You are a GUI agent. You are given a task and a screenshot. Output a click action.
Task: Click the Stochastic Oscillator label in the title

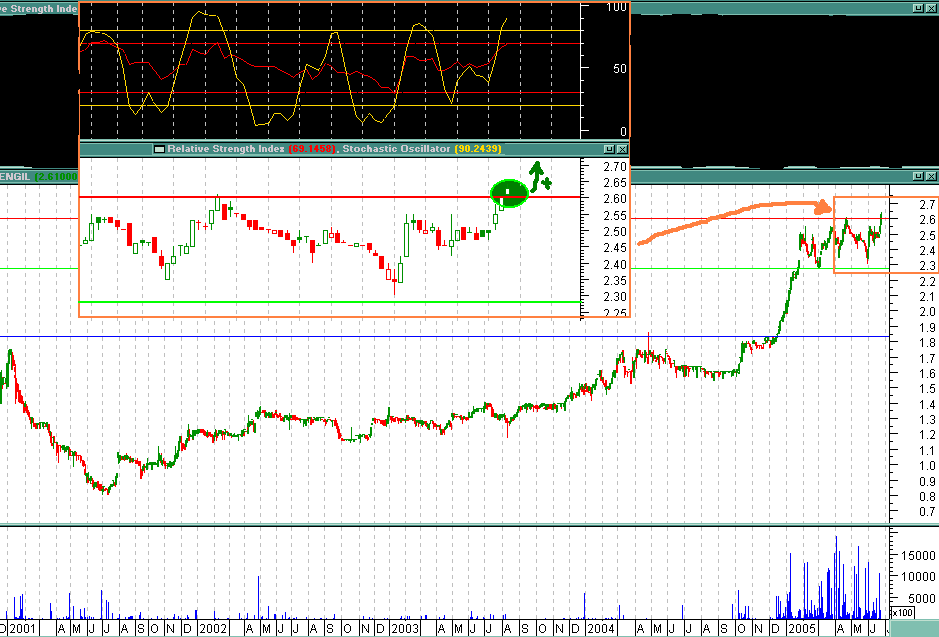click(x=396, y=149)
